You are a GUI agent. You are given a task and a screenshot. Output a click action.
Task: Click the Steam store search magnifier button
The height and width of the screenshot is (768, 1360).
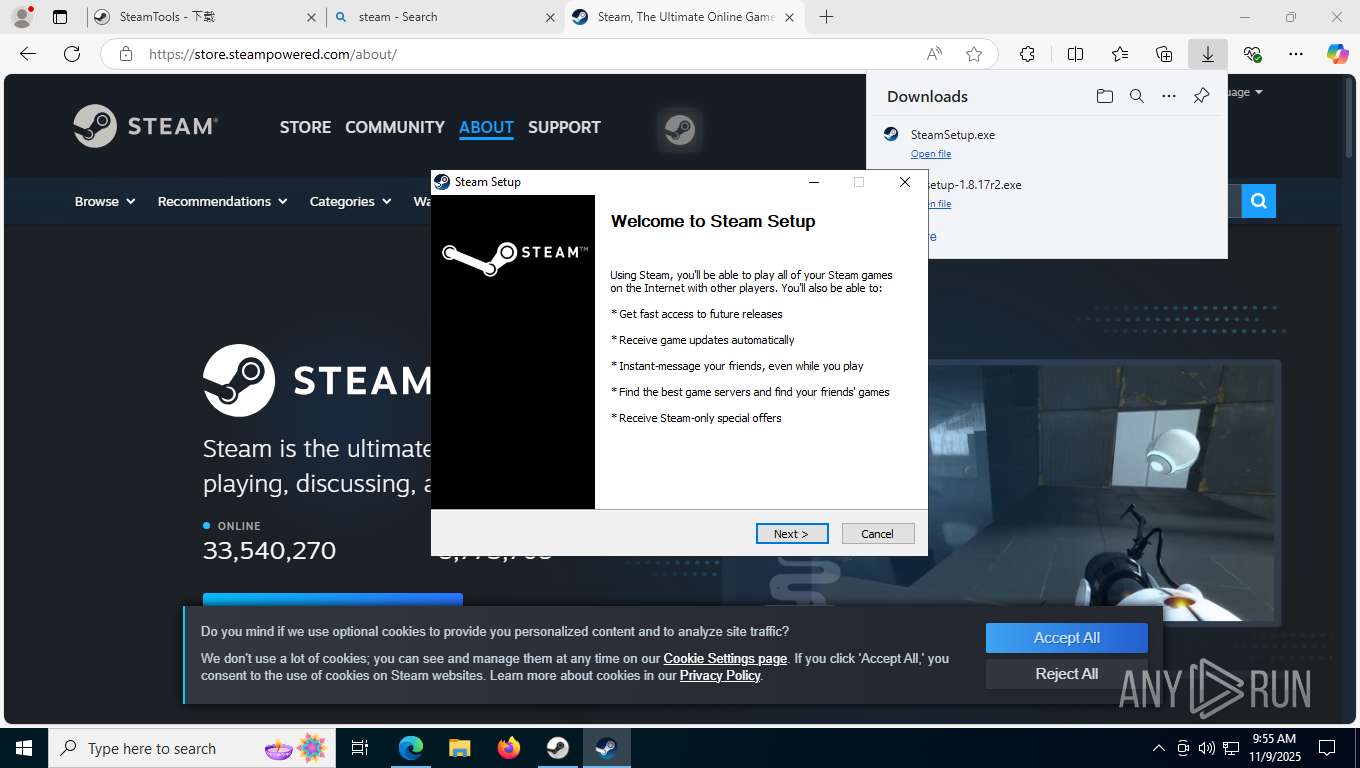(1259, 201)
